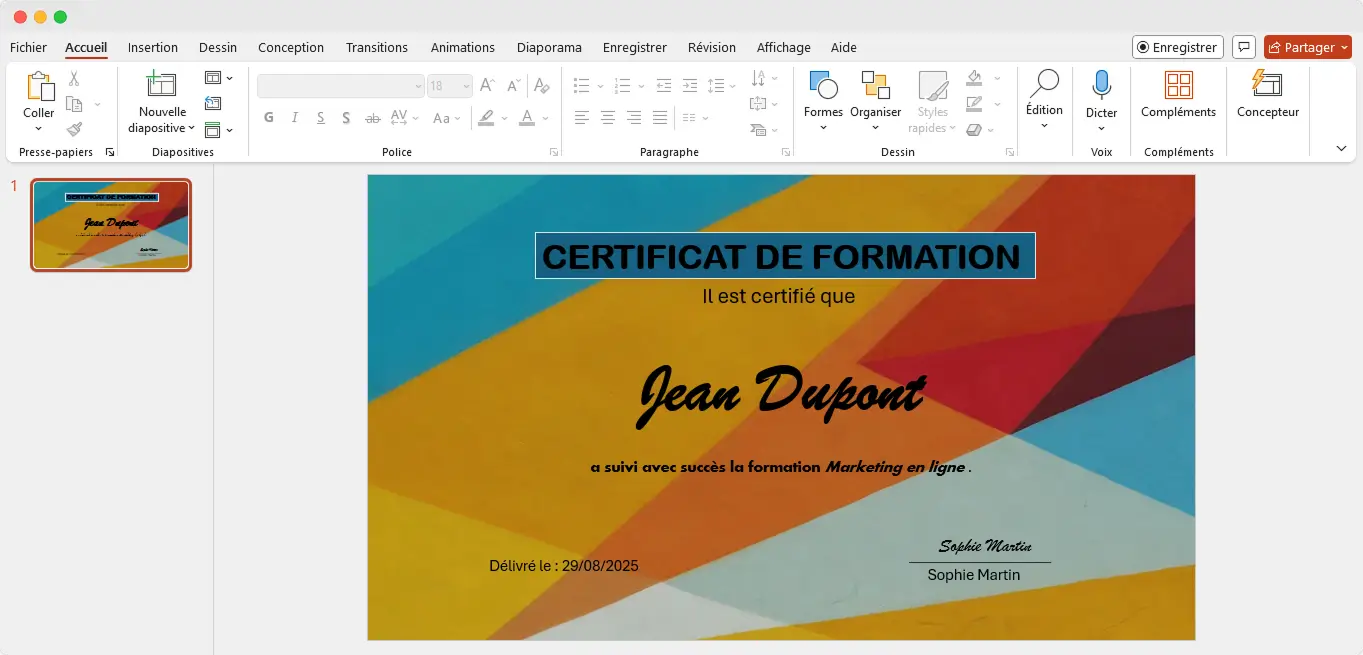
Task: Toggle underline (S) formatting
Action: click(x=320, y=118)
